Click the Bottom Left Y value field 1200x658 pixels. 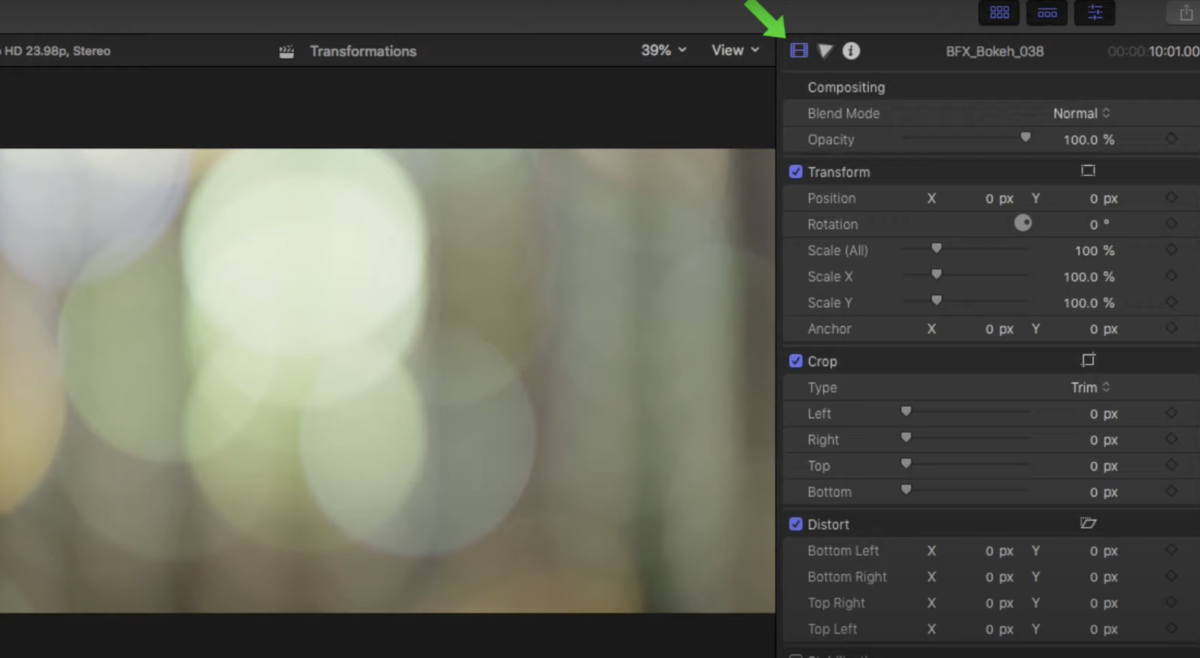(x=1104, y=550)
